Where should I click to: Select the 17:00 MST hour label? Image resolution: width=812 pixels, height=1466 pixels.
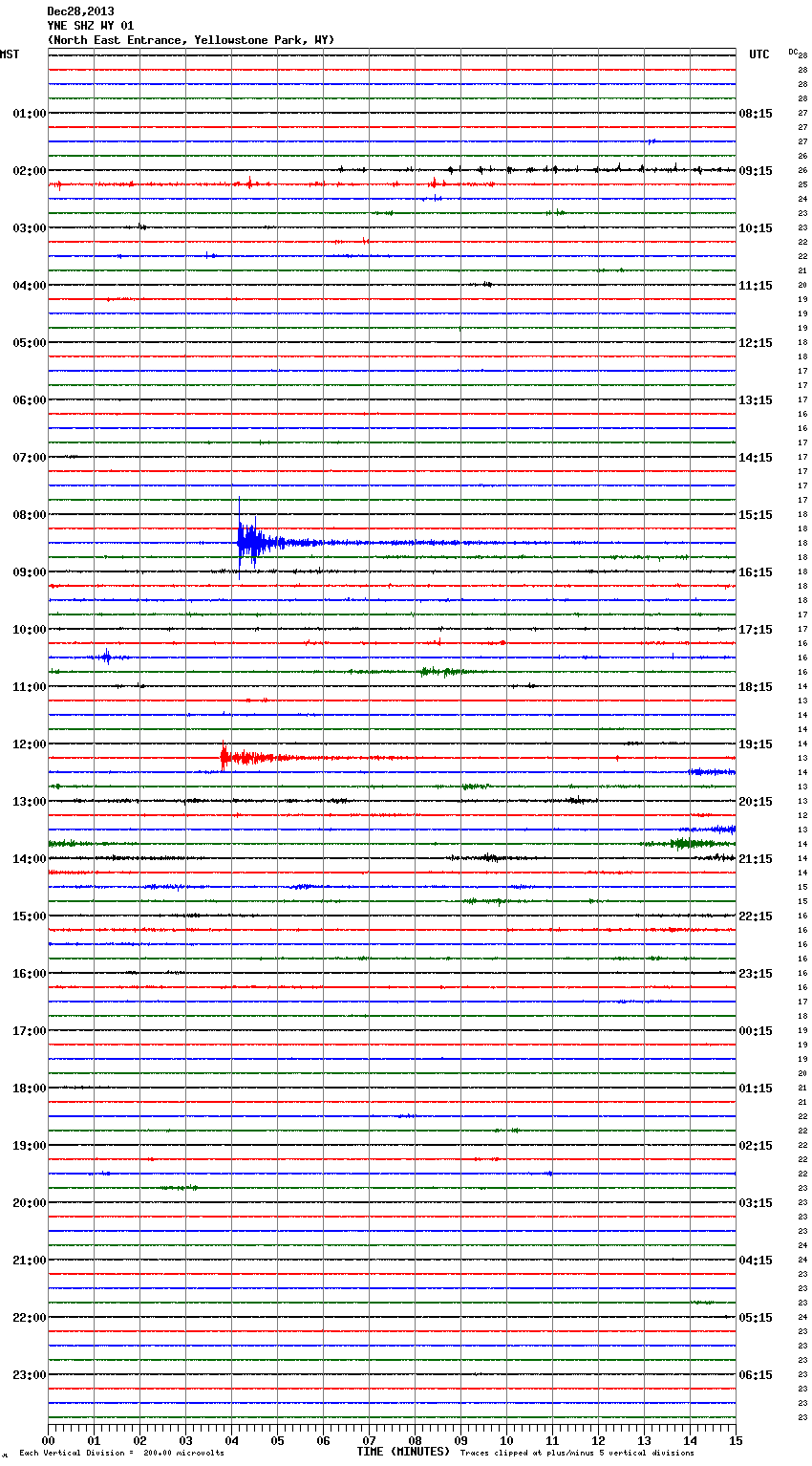[30, 1031]
